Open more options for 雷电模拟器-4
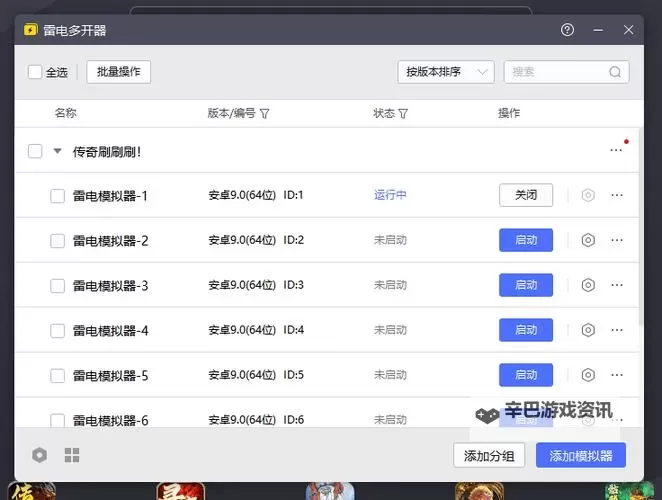 617,330
